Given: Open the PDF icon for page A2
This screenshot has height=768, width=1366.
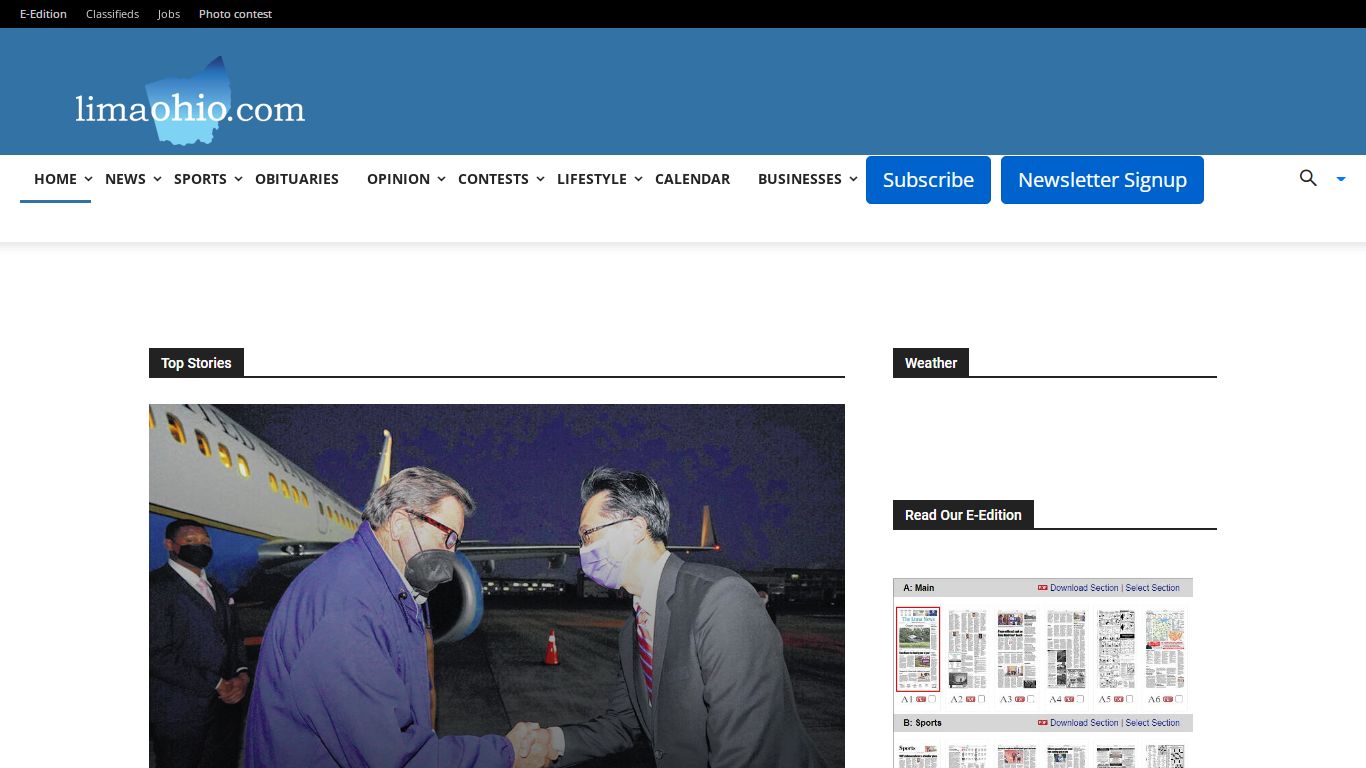Looking at the screenshot, I should coord(971,699).
